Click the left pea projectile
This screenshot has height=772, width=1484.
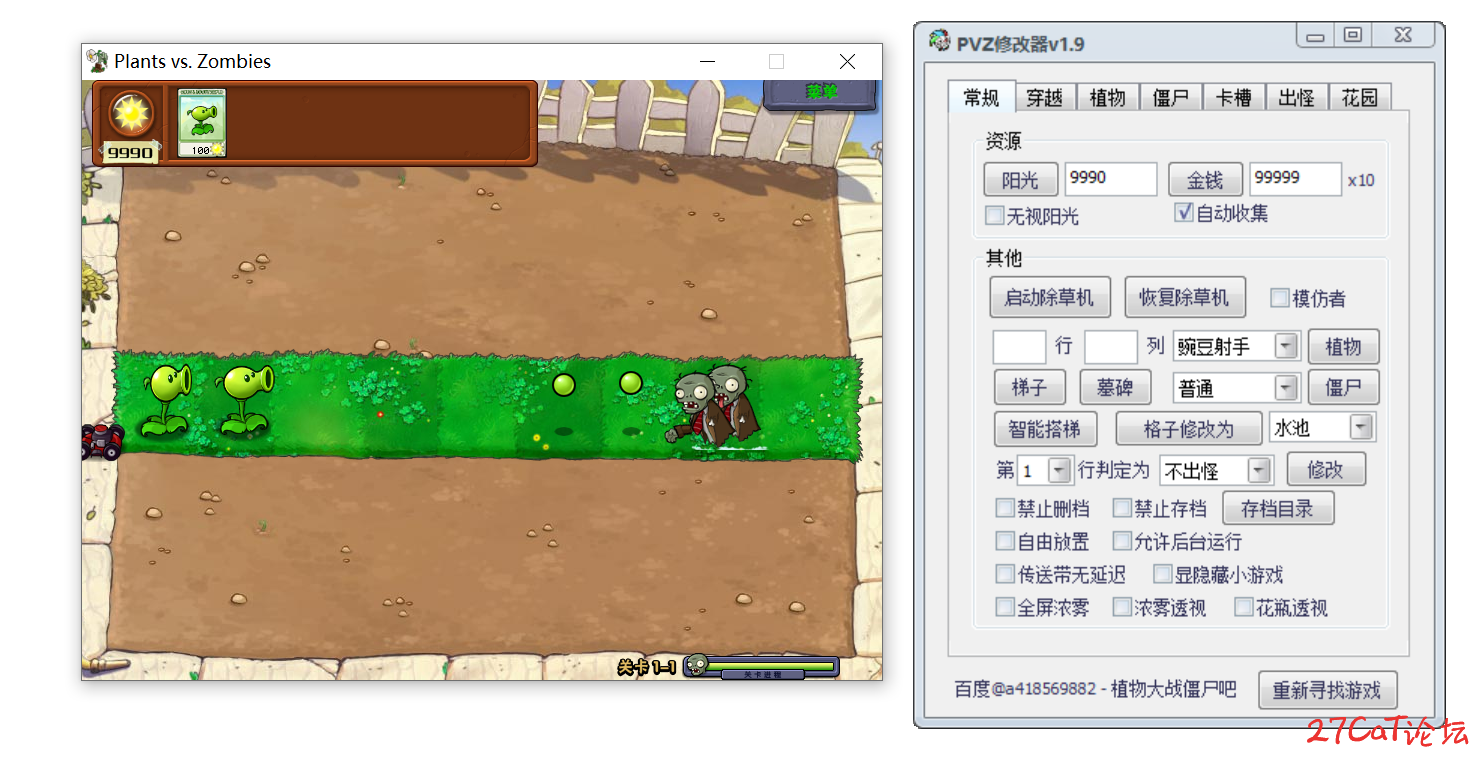[564, 385]
